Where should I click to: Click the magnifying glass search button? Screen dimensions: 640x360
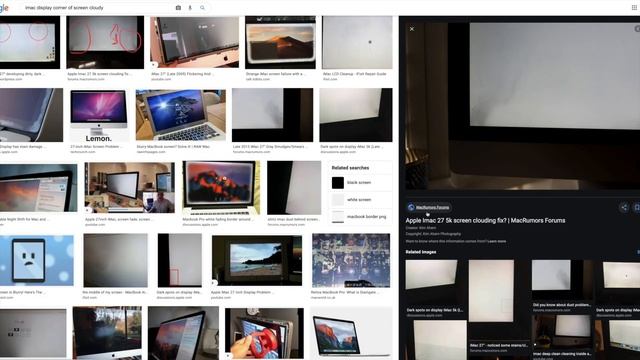click(x=202, y=8)
